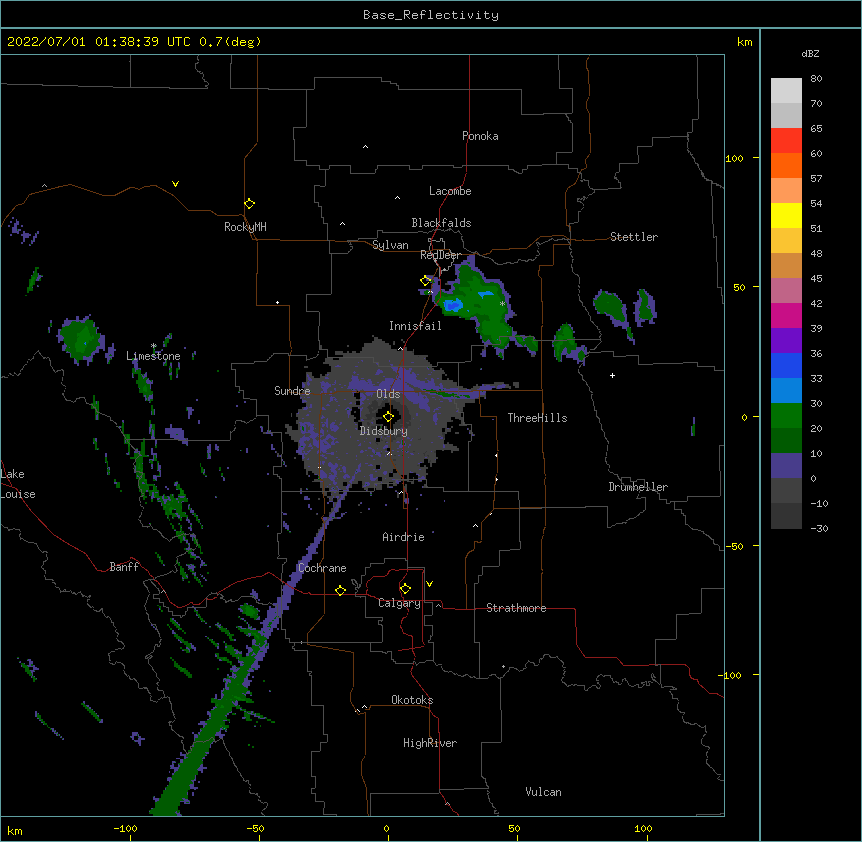This screenshot has height=842, width=862.
Task: Click the Vulcan city label
Action: coord(543,792)
